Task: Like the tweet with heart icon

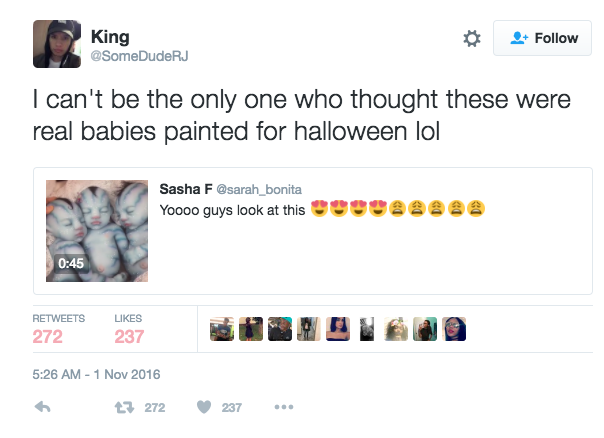Action: [202, 408]
